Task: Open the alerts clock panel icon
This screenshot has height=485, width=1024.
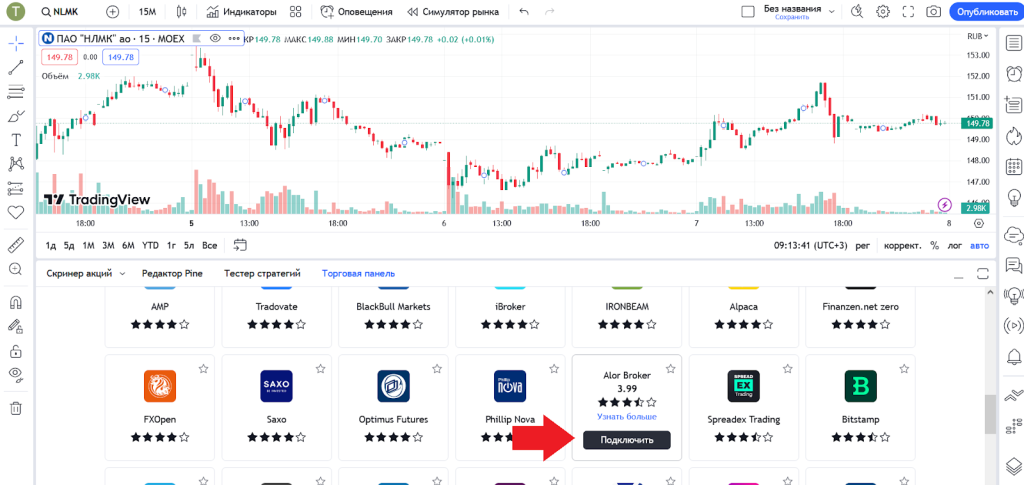Action: (x=1014, y=72)
